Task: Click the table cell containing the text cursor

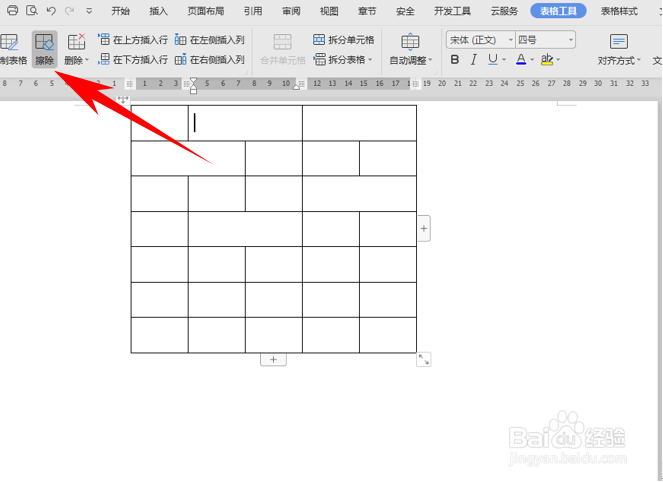Action: coord(245,123)
